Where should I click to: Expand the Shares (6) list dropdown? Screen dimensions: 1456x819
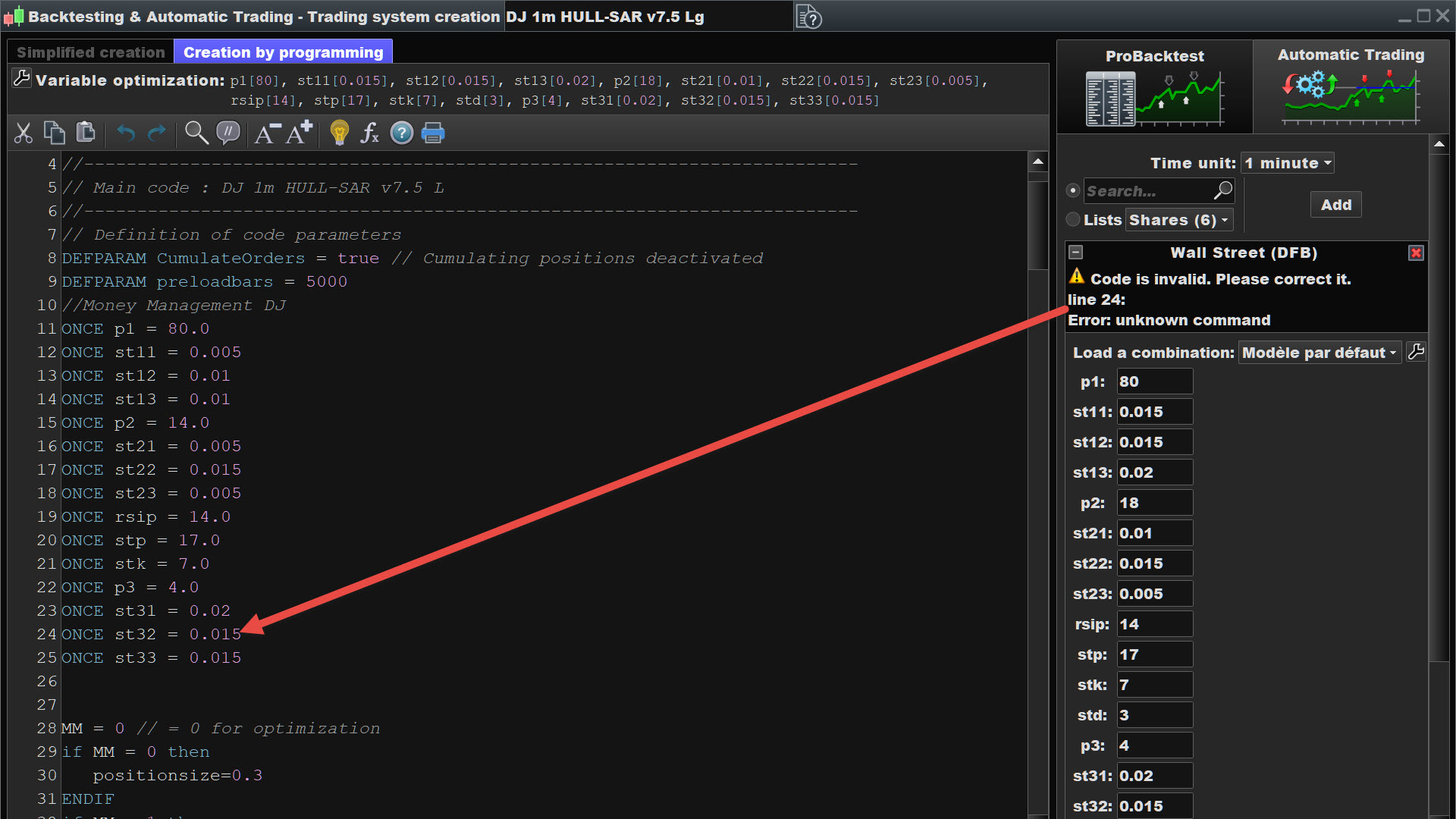coord(1178,220)
